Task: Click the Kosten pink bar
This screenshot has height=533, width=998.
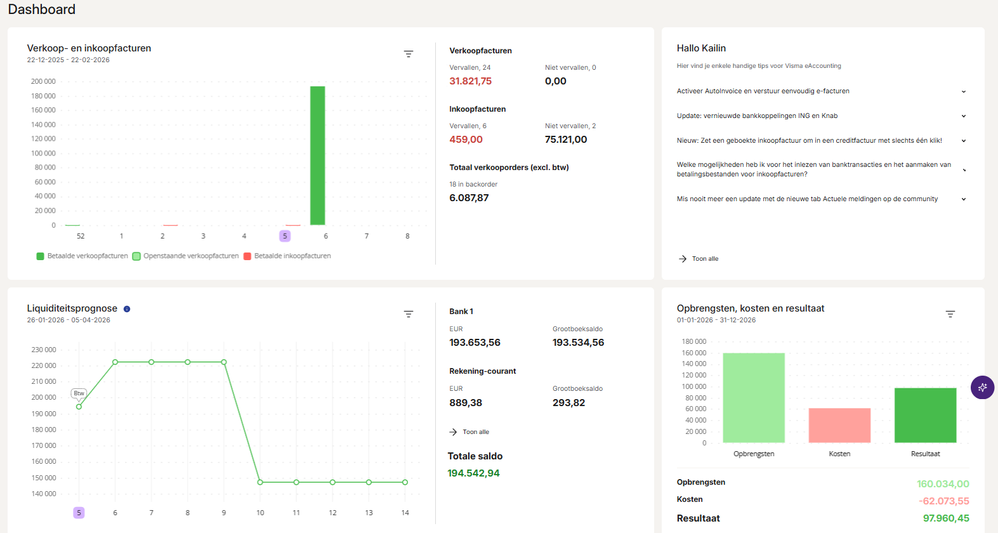Action: coord(840,425)
